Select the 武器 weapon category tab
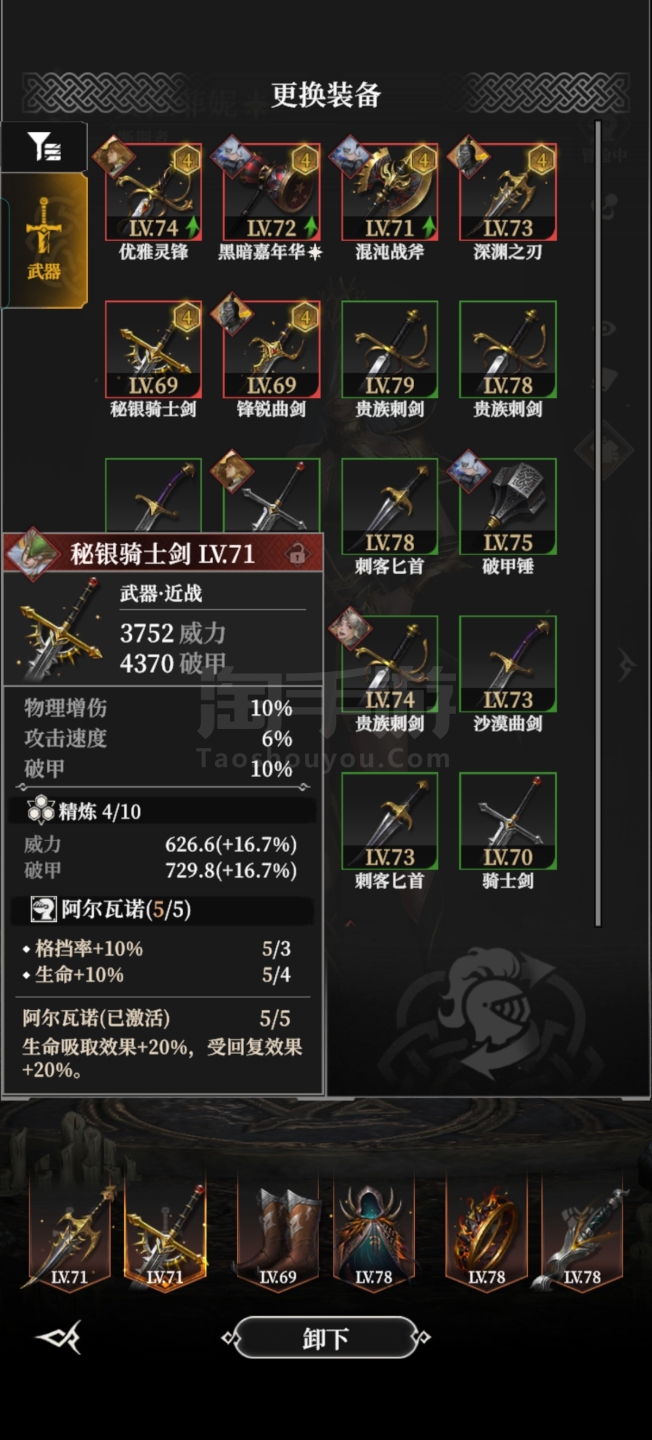This screenshot has width=652, height=1440. point(44,240)
